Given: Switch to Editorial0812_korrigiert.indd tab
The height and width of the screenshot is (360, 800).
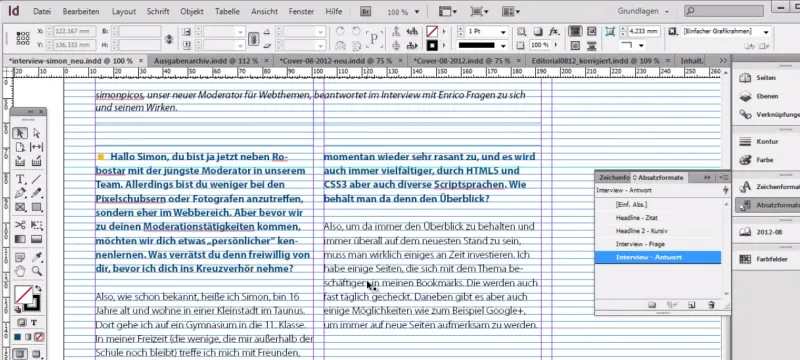Looking at the screenshot, I should (x=595, y=61).
